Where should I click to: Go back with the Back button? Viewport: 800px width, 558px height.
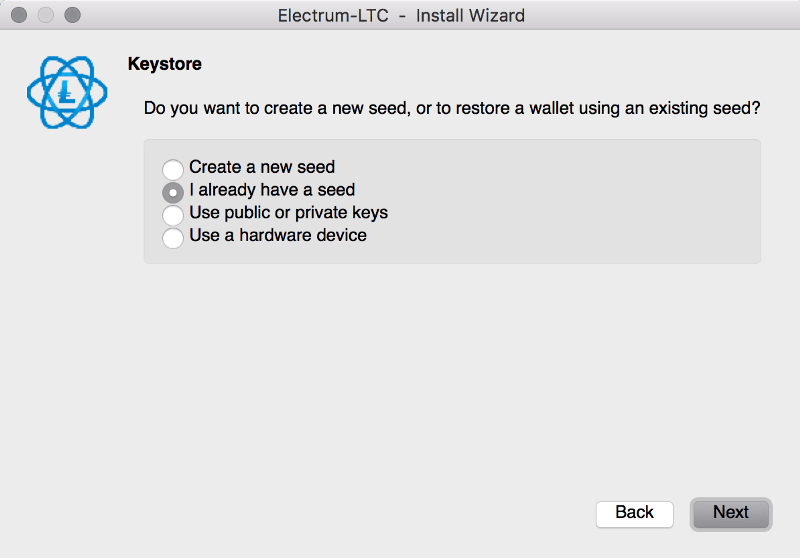[634, 513]
